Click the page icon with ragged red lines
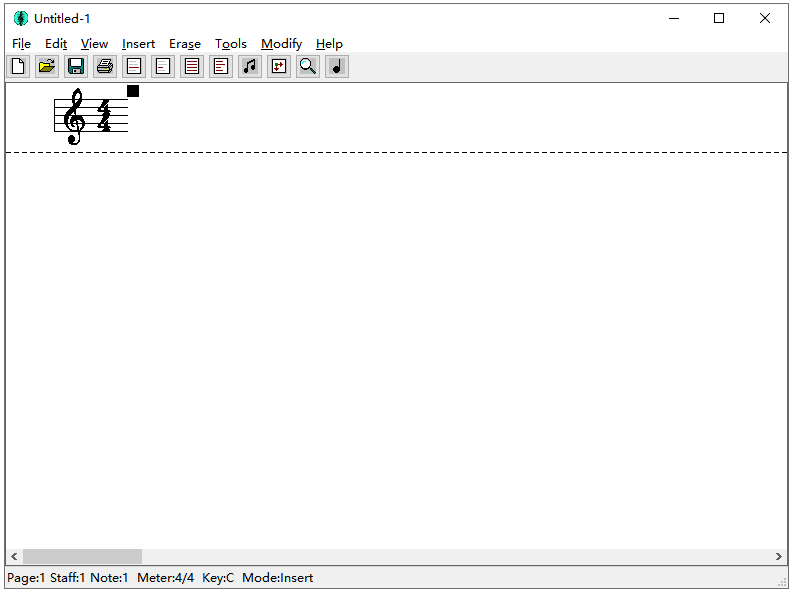The height and width of the screenshot is (593, 791). 221,67
